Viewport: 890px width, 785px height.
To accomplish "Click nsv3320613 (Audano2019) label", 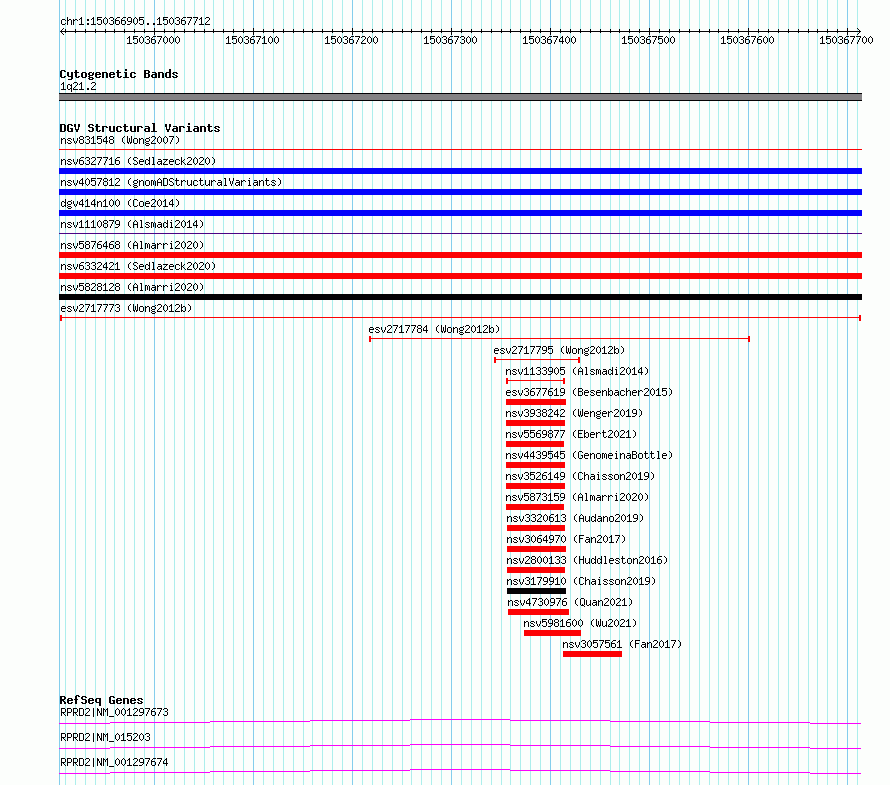I will coord(575,518).
